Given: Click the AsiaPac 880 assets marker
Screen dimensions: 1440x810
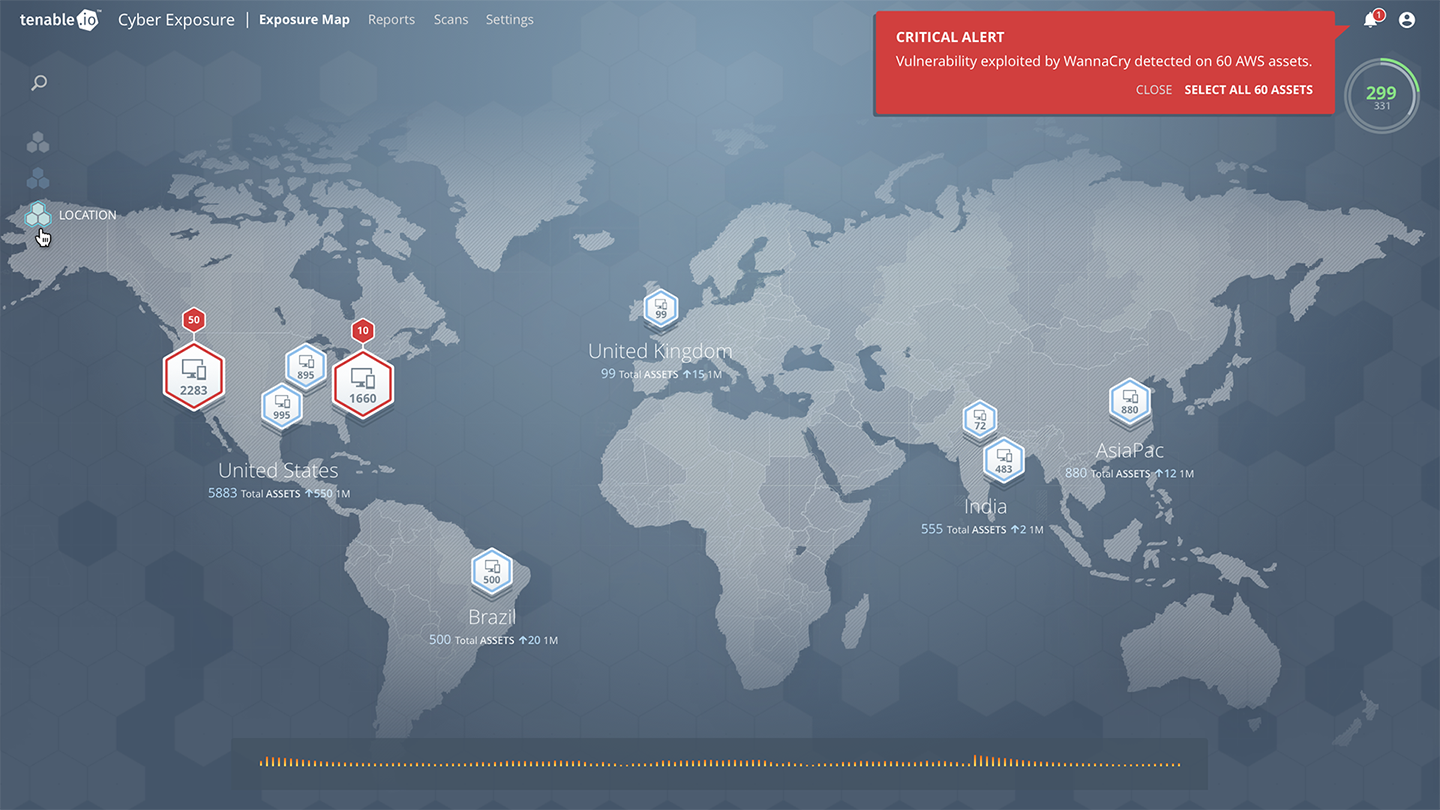Looking at the screenshot, I should coord(1130,402).
